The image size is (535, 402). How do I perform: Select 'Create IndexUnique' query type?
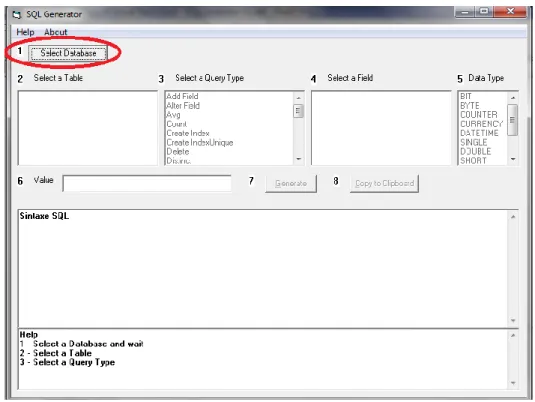point(200,142)
